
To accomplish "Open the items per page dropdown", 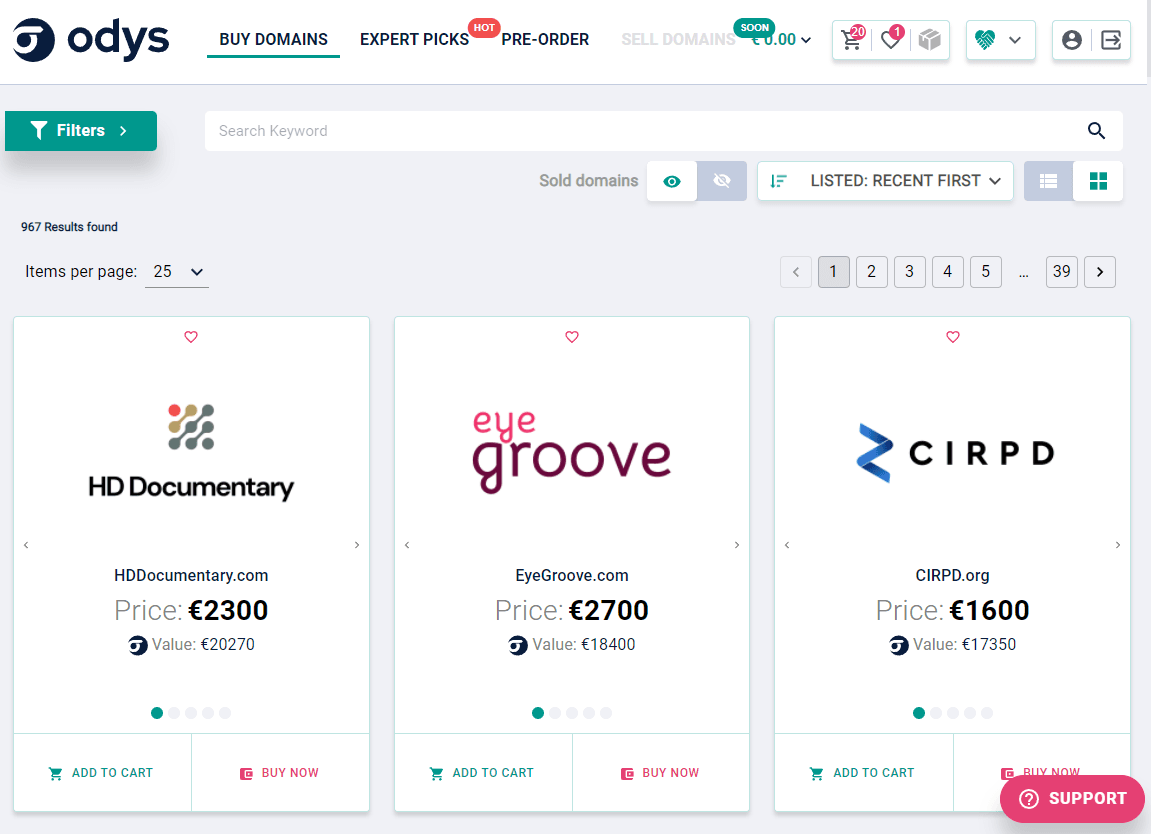I will tap(177, 271).
